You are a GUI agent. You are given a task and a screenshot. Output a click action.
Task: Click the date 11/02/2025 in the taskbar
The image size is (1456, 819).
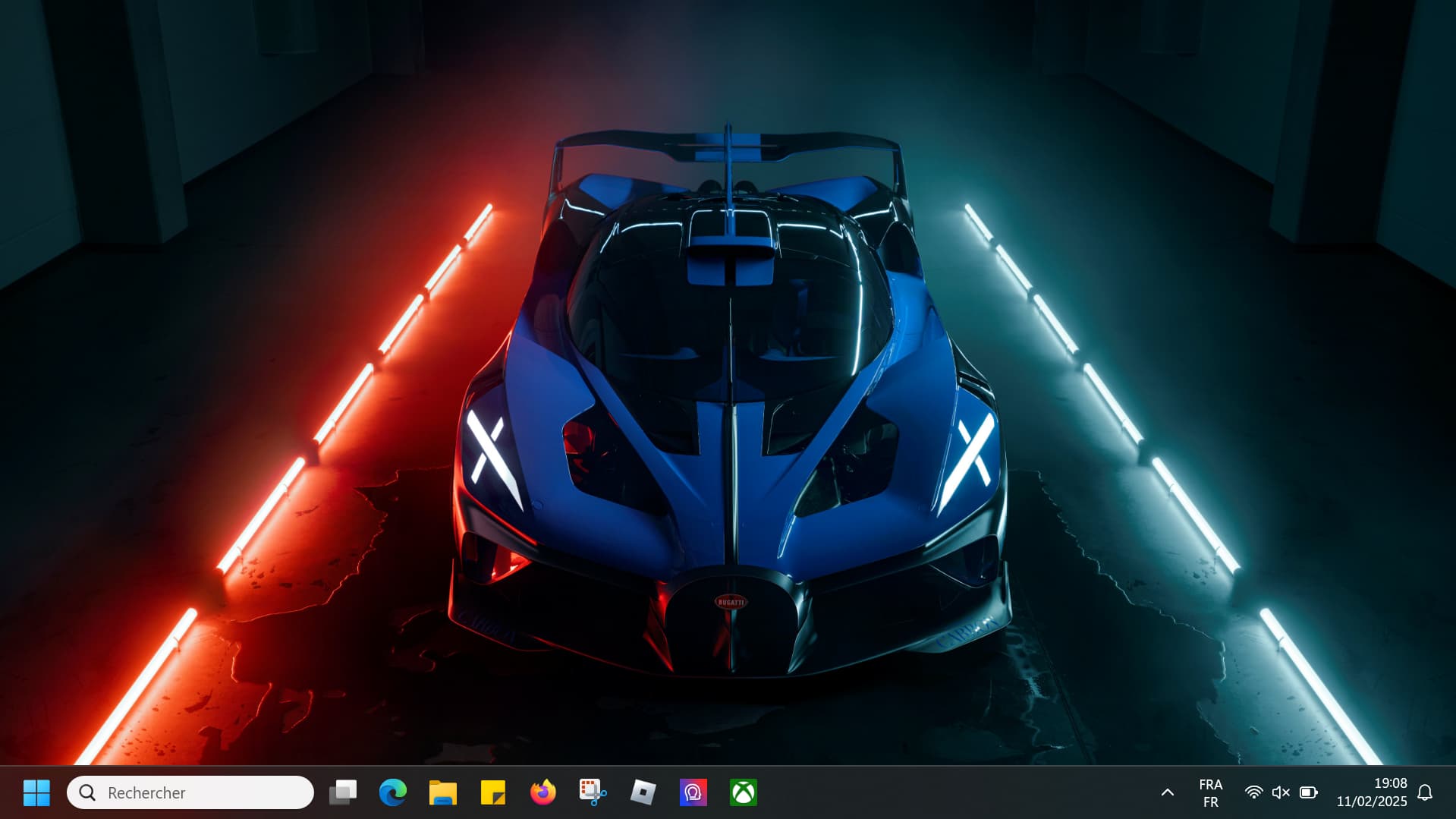[1371, 802]
